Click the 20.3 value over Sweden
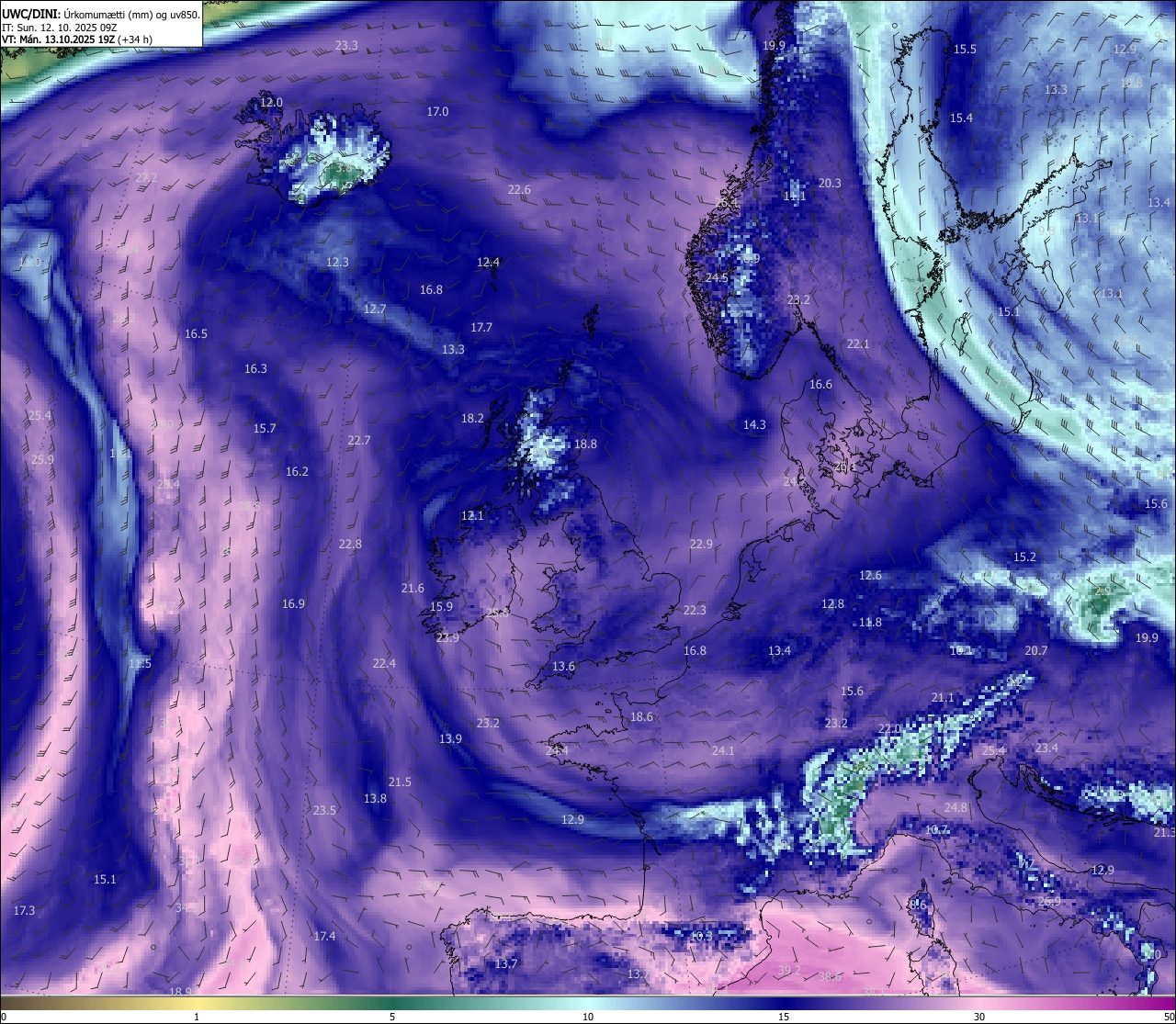This screenshot has width=1176, height=1024. point(830,184)
